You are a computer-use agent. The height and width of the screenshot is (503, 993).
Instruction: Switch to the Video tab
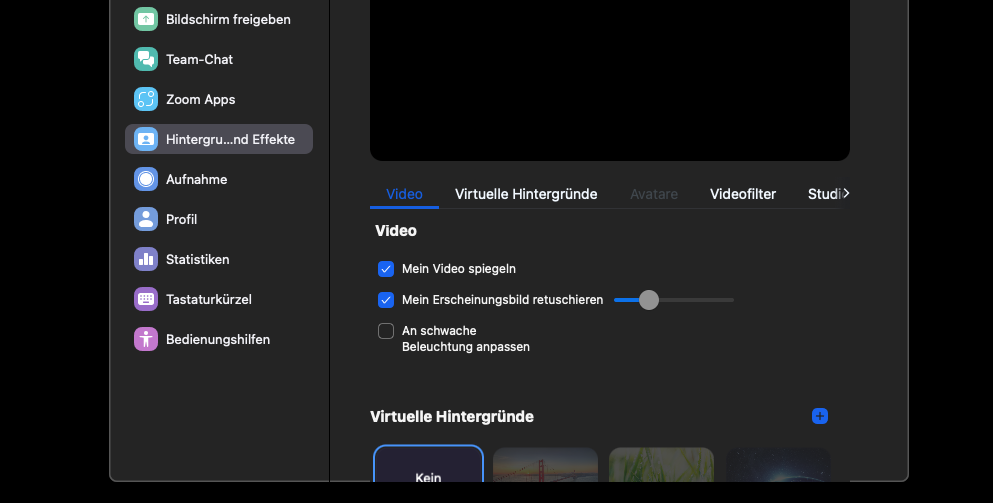(404, 194)
